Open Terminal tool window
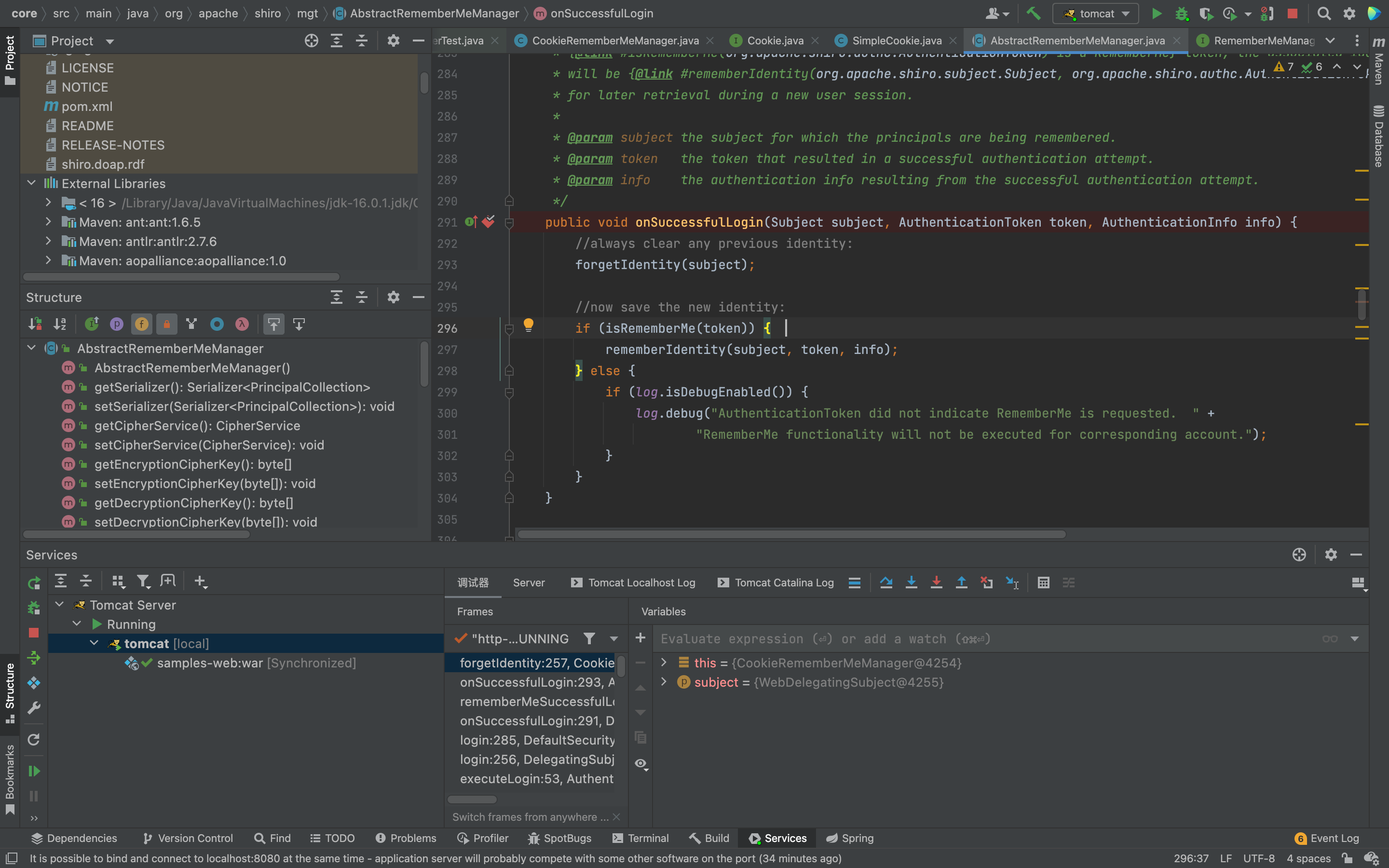Viewport: 1389px width, 868px height. click(640, 838)
